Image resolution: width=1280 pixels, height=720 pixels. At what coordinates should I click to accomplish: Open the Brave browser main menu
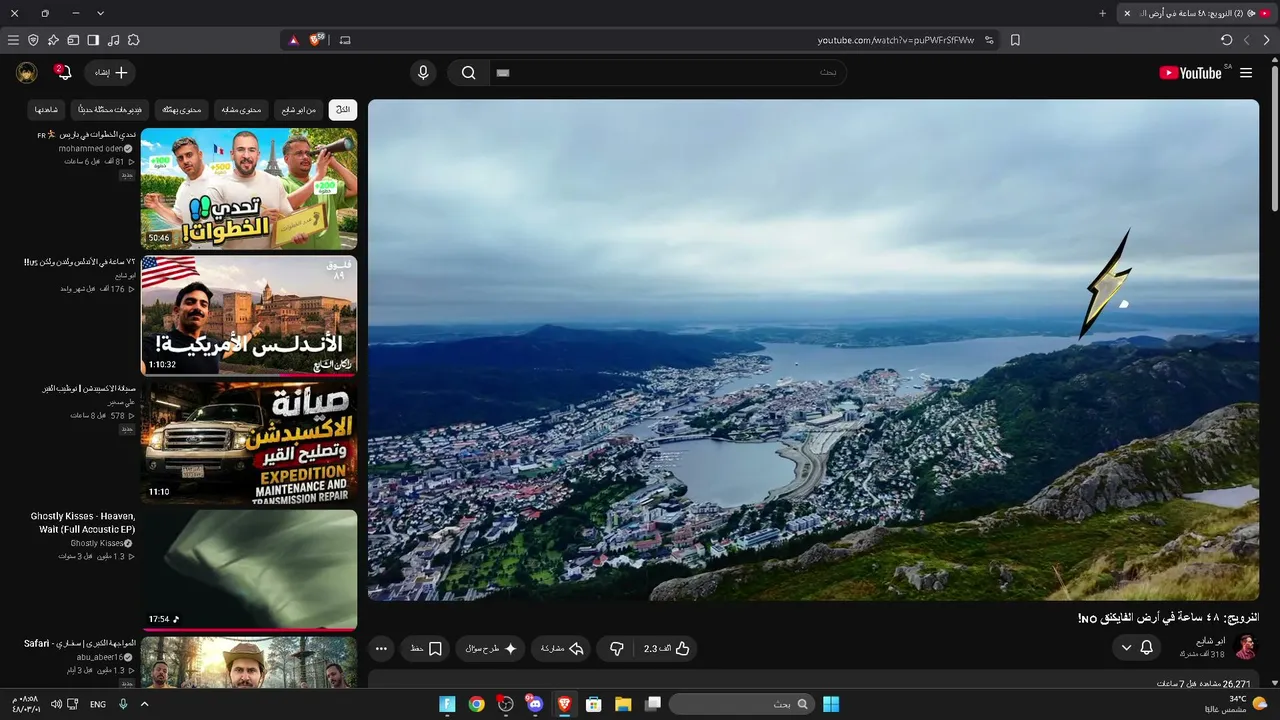13,40
